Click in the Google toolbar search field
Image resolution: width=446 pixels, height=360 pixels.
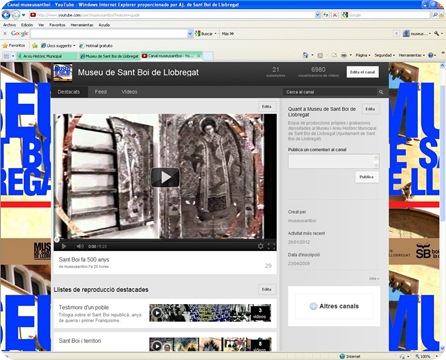(x=109, y=34)
